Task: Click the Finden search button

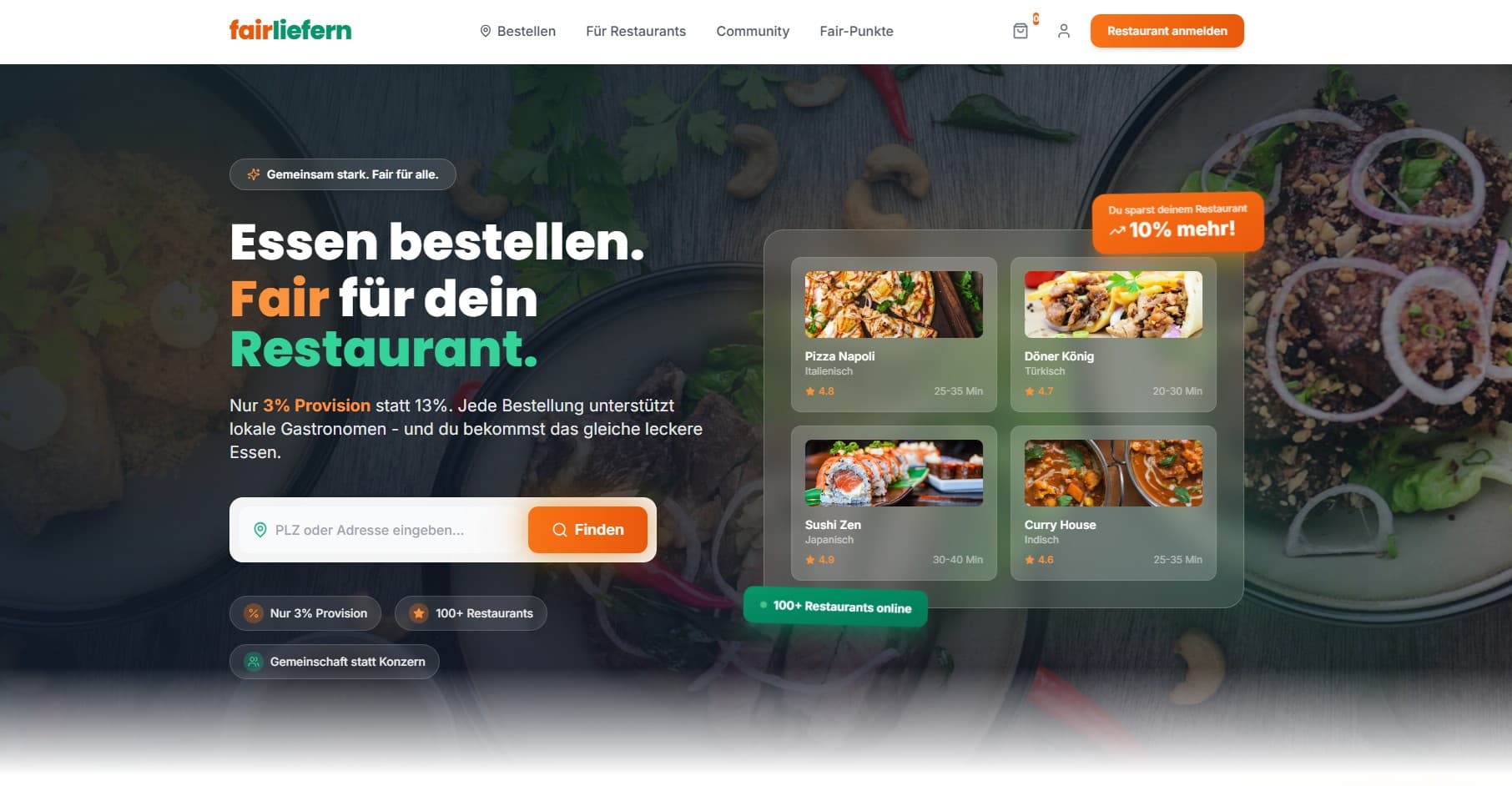Action: (x=587, y=530)
